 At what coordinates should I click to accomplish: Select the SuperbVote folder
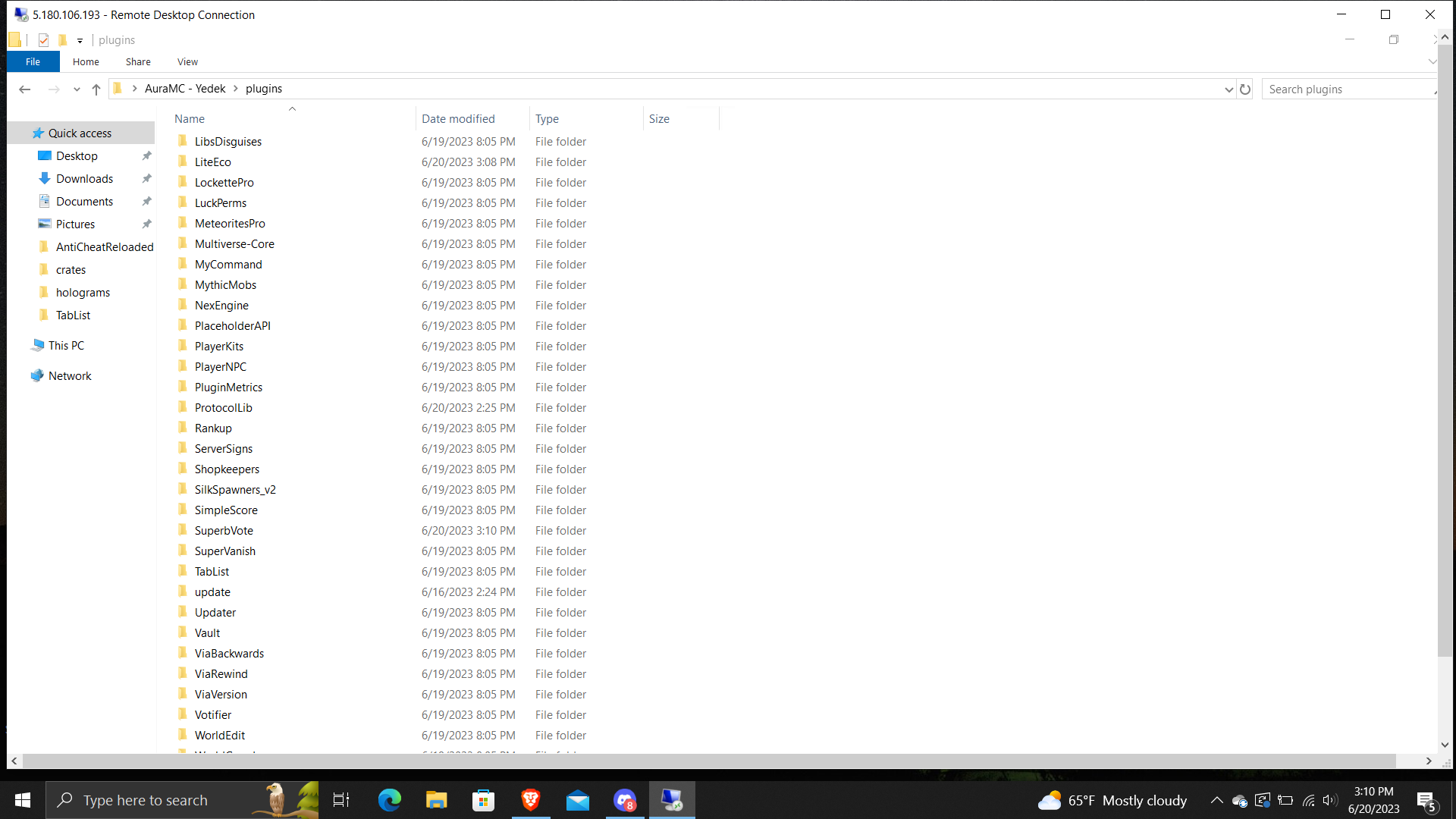pos(224,531)
